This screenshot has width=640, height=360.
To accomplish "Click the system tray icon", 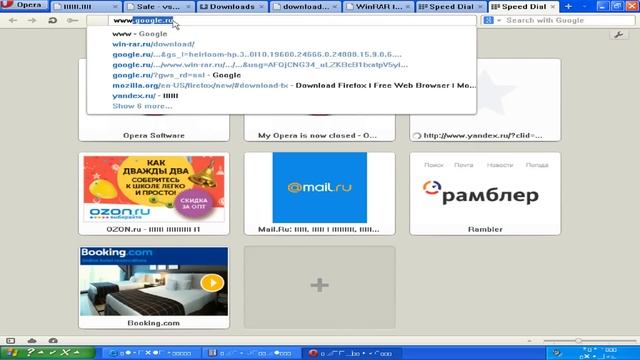I will pos(557,353).
